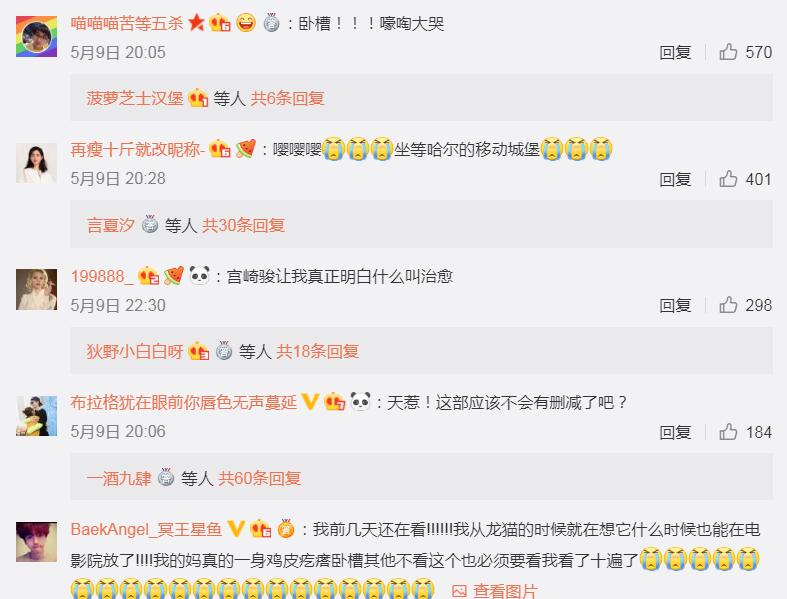The height and width of the screenshot is (599, 787).
Task: Click the V badge next to BaekAngel_冥王星鱼
Action: tap(235, 529)
